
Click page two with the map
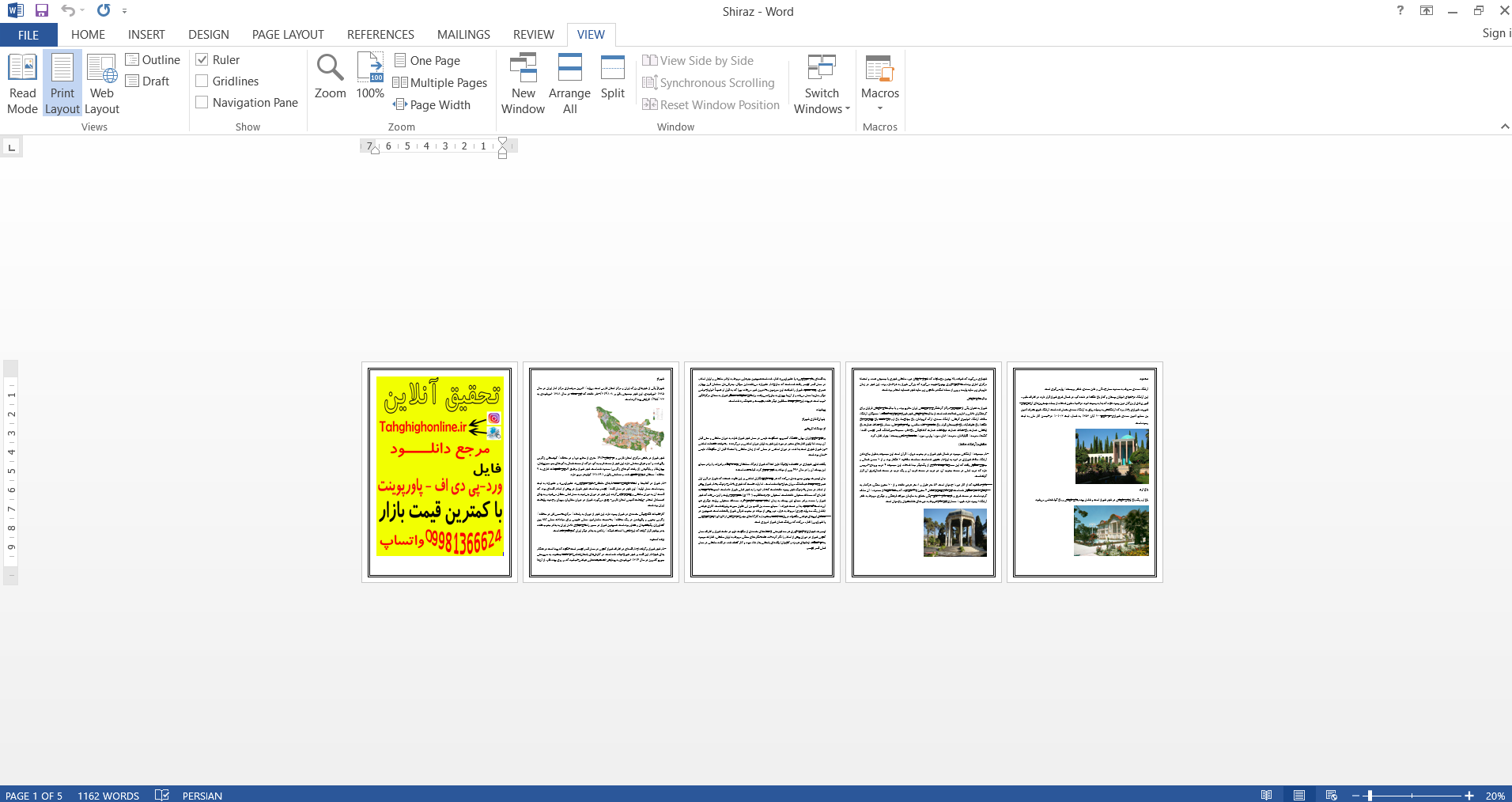(601, 472)
